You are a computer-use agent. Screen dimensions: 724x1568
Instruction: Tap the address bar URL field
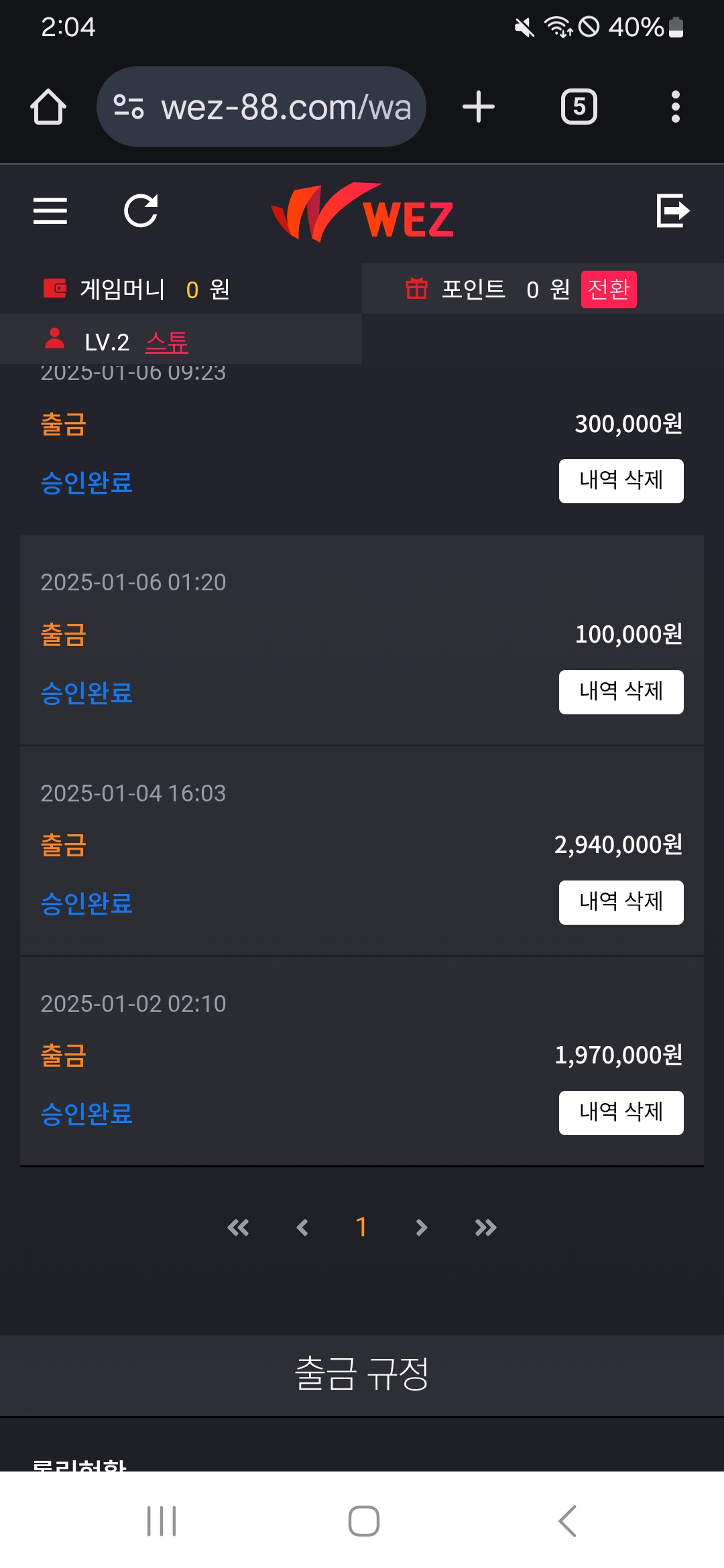[x=285, y=107]
